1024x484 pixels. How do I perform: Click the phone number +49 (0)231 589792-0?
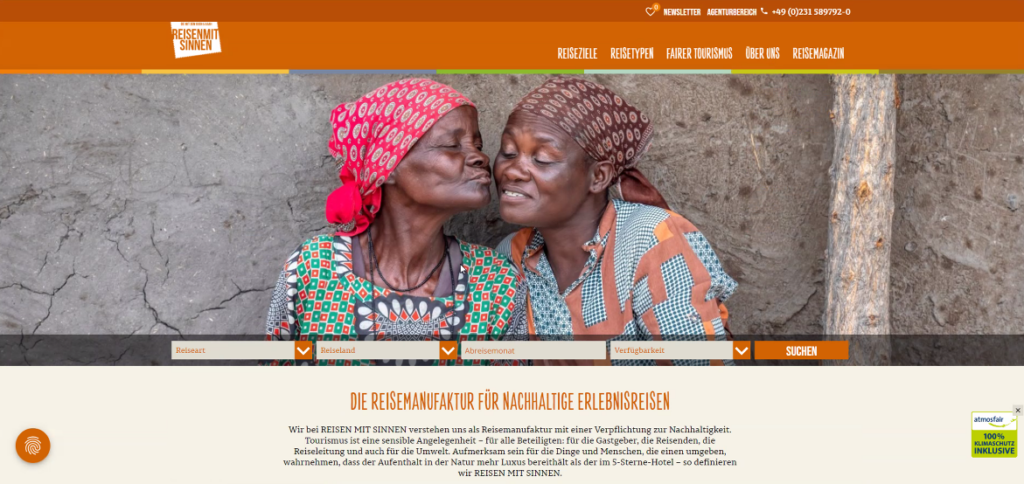pyautogui.click(x=810, y=12)
